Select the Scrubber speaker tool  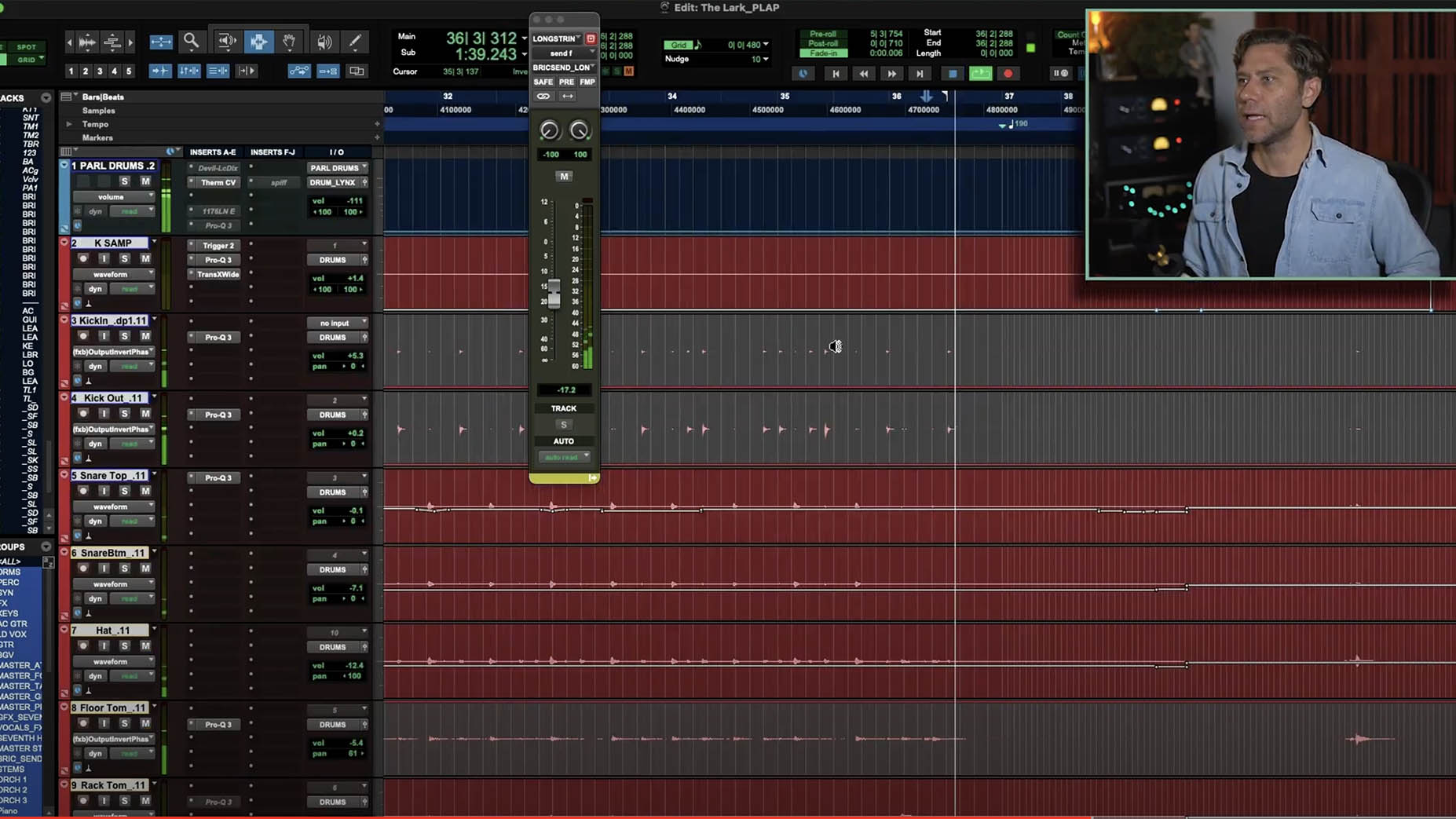[324, 41]
